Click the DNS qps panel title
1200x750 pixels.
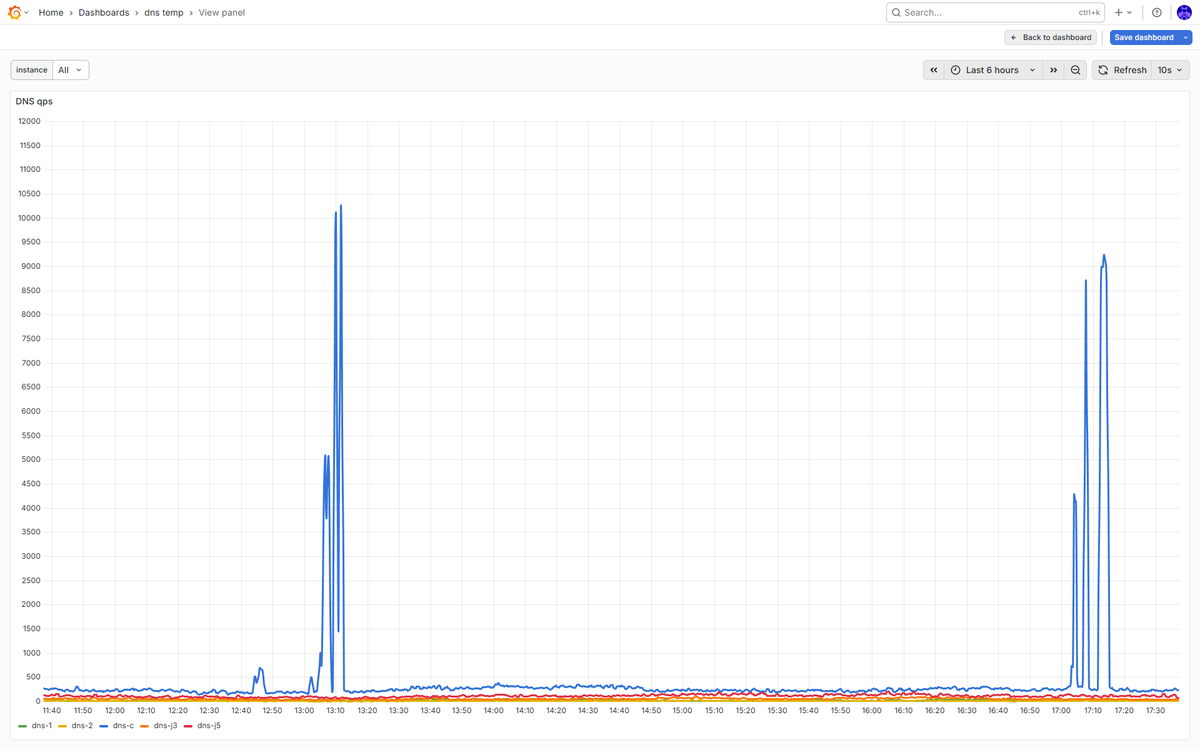click(34, 101)
